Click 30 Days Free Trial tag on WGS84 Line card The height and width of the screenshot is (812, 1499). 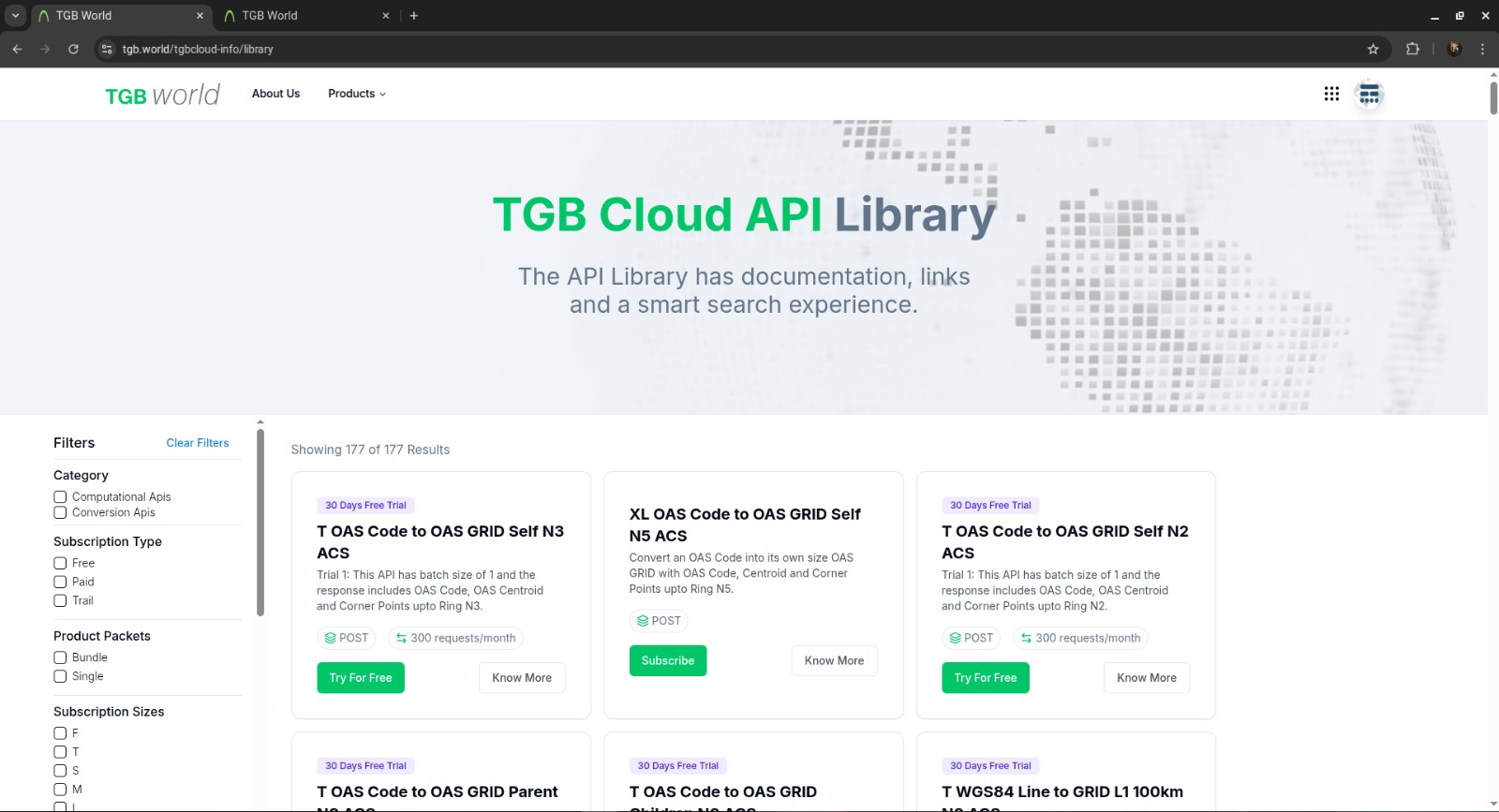point(990,766)
